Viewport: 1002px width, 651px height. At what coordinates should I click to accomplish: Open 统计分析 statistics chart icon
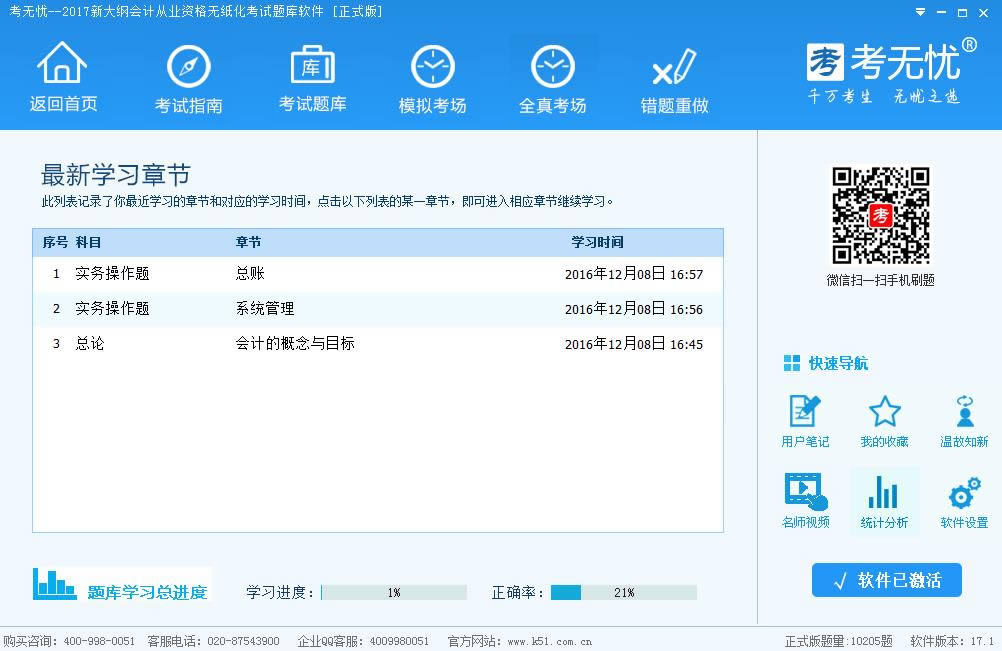(x=884, y=492)
